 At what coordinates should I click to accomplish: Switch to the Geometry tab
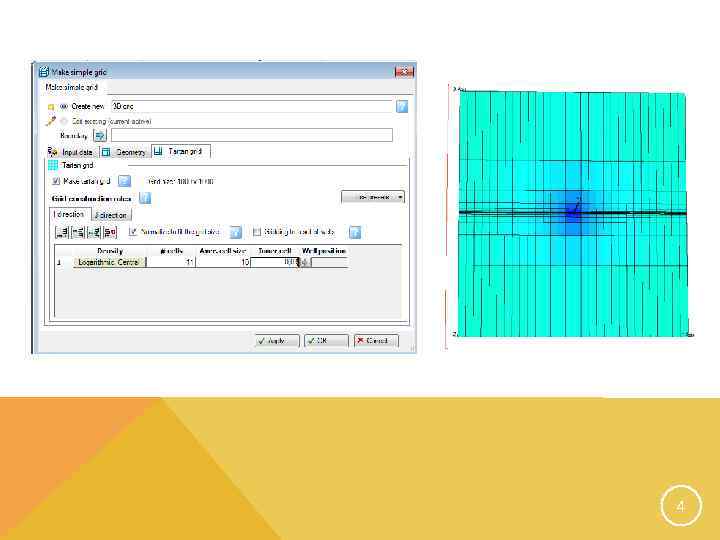coord(125,152)
